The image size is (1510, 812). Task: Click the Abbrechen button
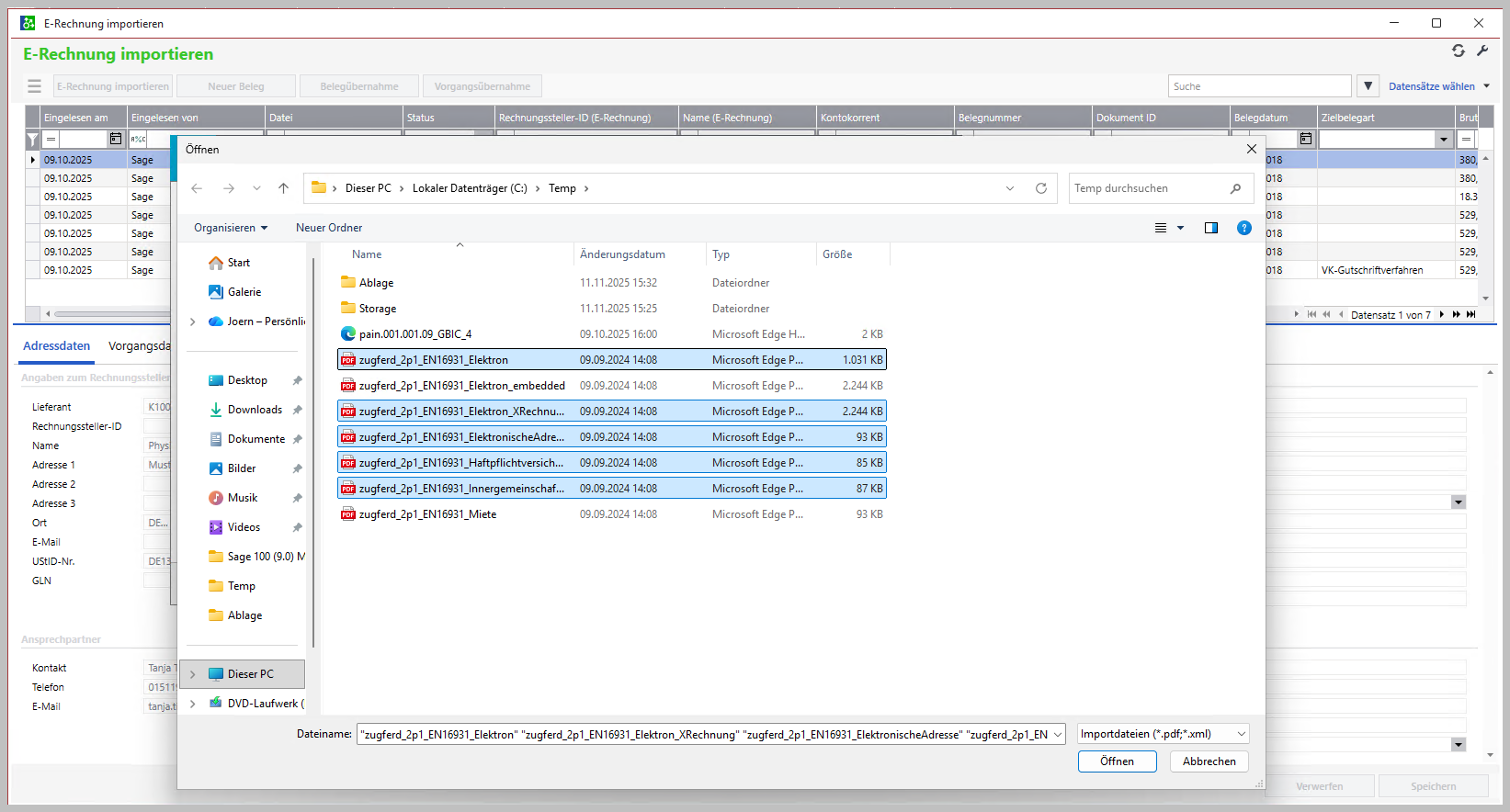[x=1209, y=761]
